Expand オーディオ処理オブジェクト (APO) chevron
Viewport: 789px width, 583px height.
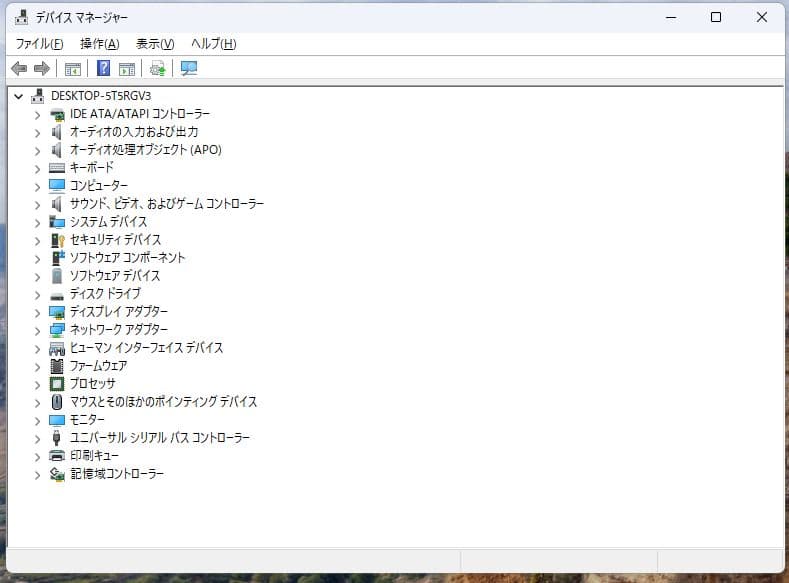[37, 150]
